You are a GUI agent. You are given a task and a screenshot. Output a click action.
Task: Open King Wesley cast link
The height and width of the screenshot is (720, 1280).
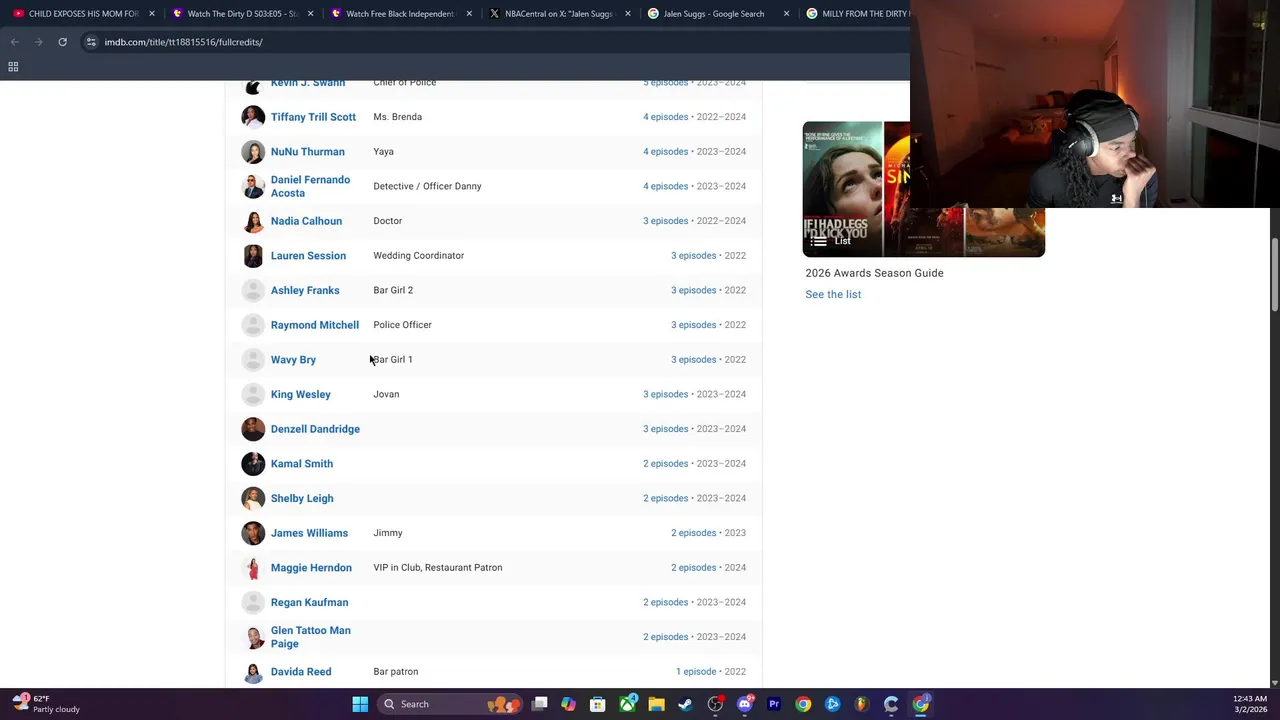300,394
